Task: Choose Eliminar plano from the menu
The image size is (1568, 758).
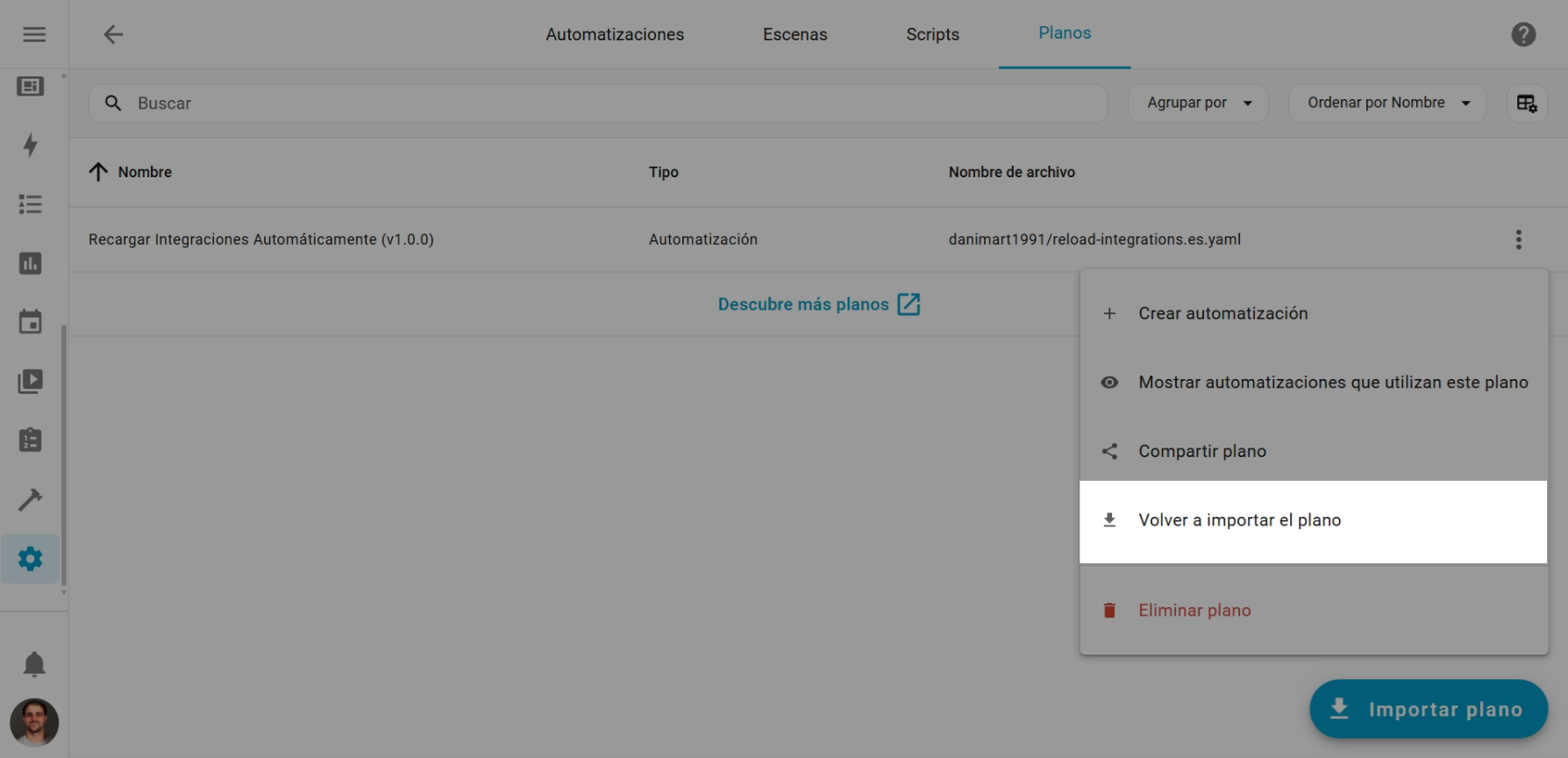Action: coord(1194,611)
